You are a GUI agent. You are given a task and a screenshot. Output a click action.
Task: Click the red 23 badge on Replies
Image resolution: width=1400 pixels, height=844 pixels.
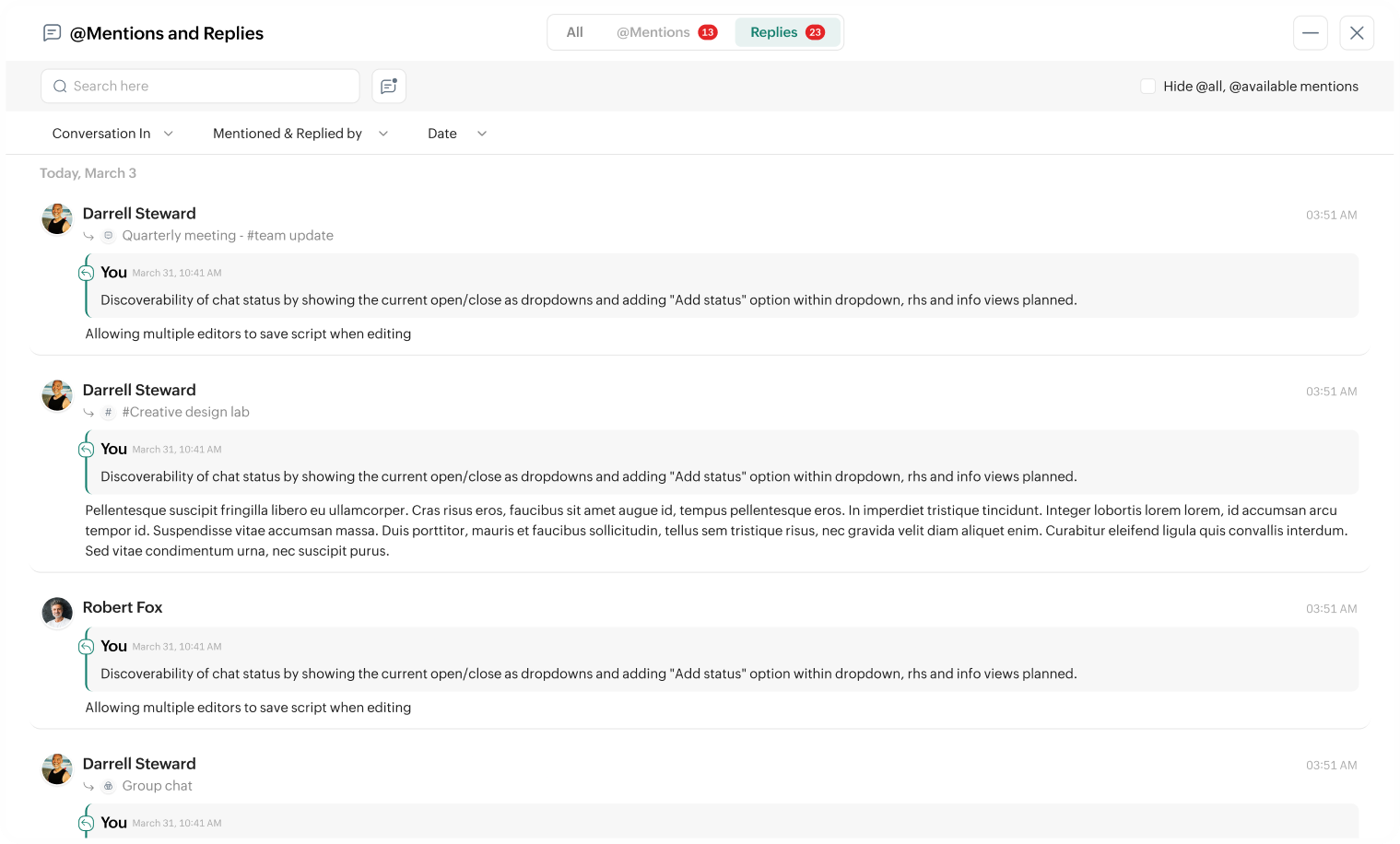pos(815,32)
